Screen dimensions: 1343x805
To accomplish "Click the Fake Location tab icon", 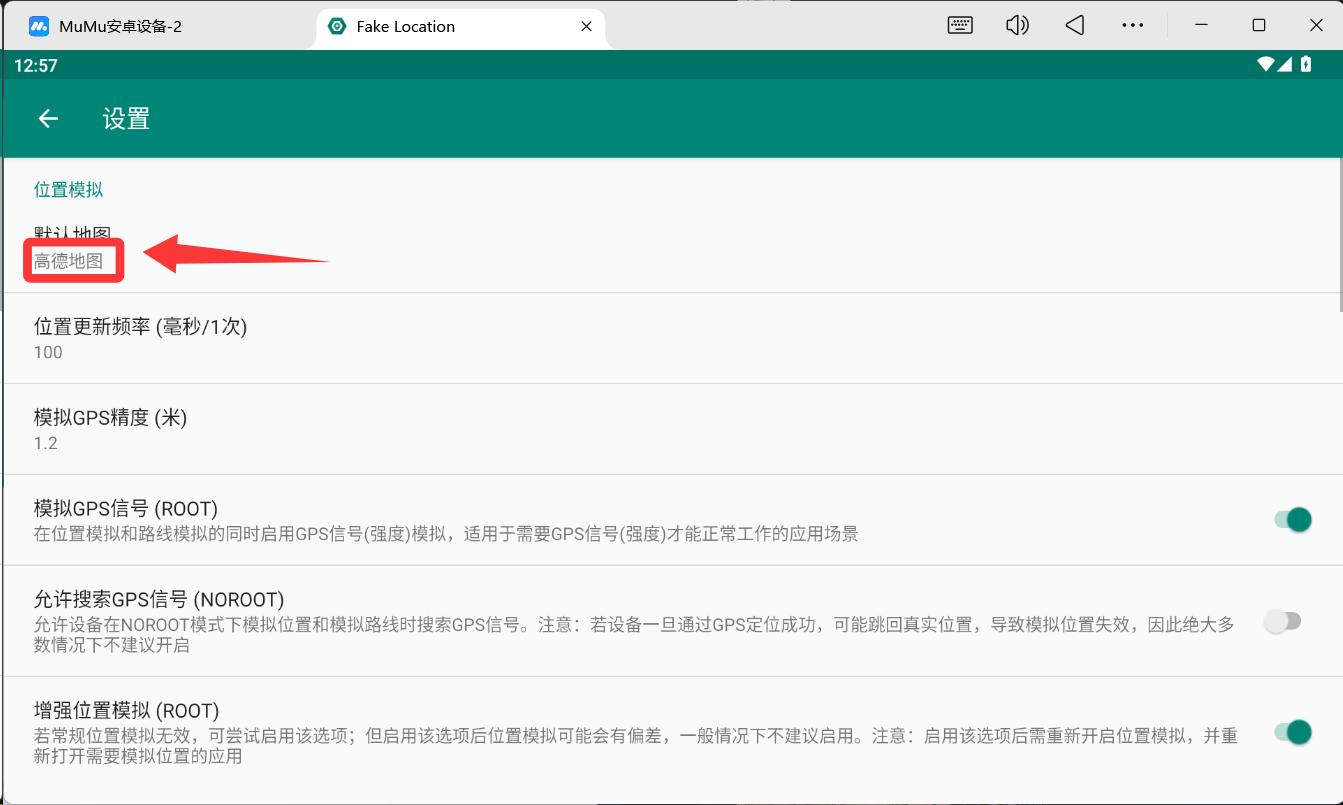I will point(338,27).
